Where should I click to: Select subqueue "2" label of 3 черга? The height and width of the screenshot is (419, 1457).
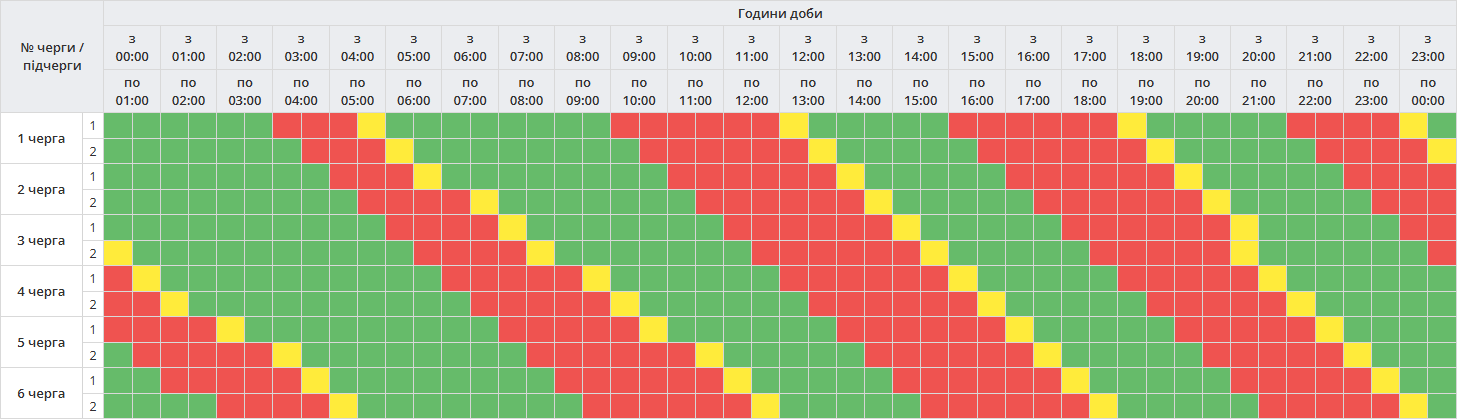click(x=93, y=253)
